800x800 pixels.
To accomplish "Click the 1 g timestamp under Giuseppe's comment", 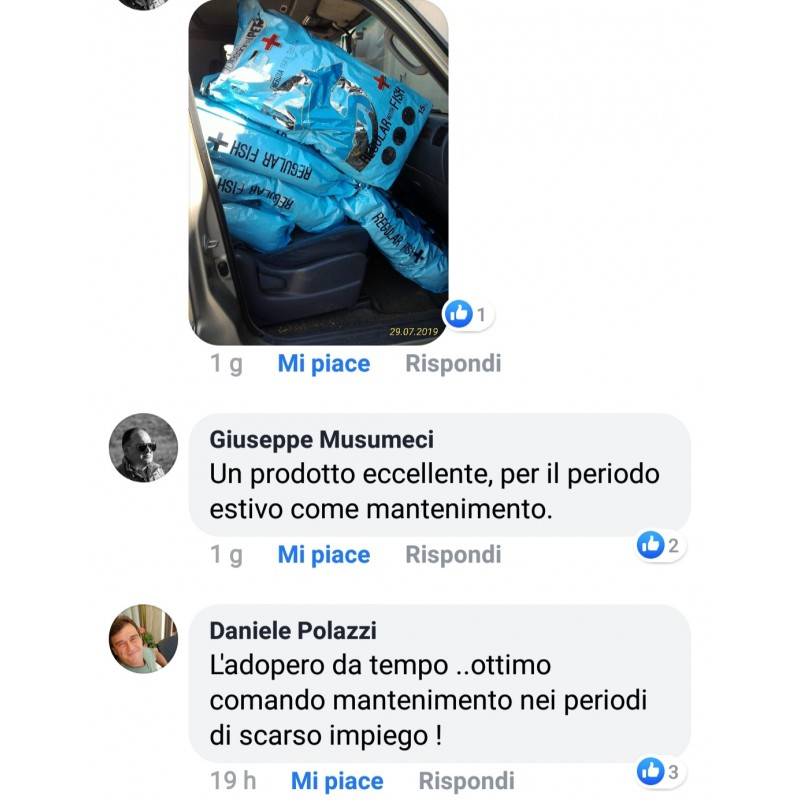I will (x=227, y=555).
